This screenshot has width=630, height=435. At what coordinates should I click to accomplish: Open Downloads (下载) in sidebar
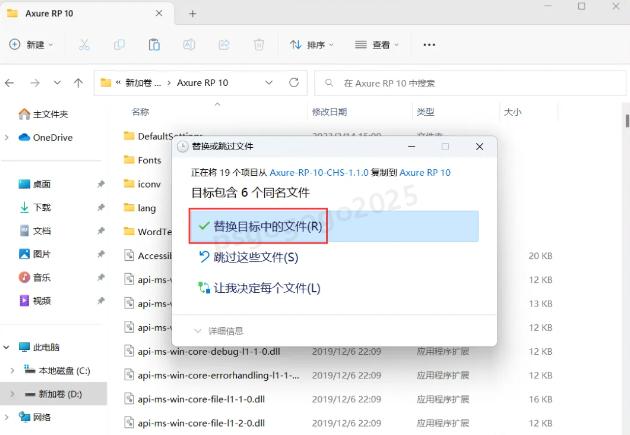click(35, 207)
